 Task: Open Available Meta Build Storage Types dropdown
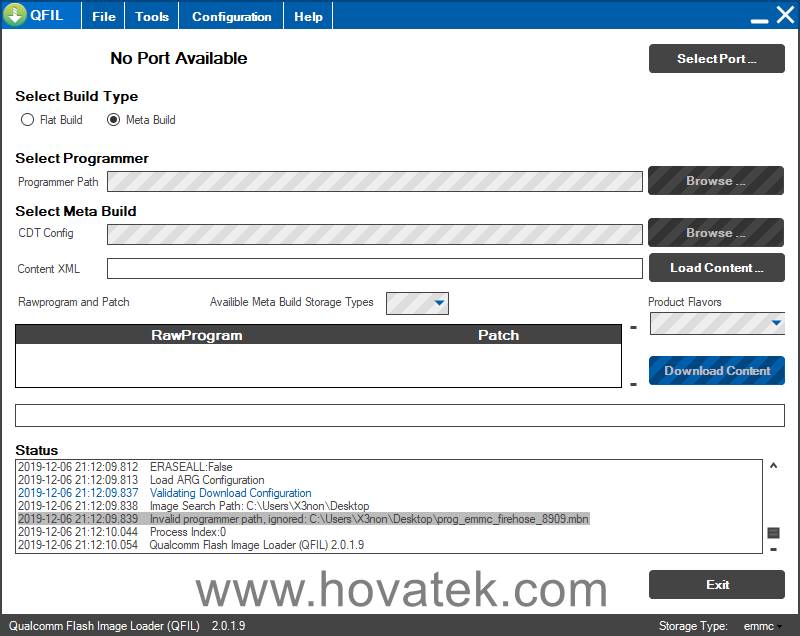coord(417,303)
